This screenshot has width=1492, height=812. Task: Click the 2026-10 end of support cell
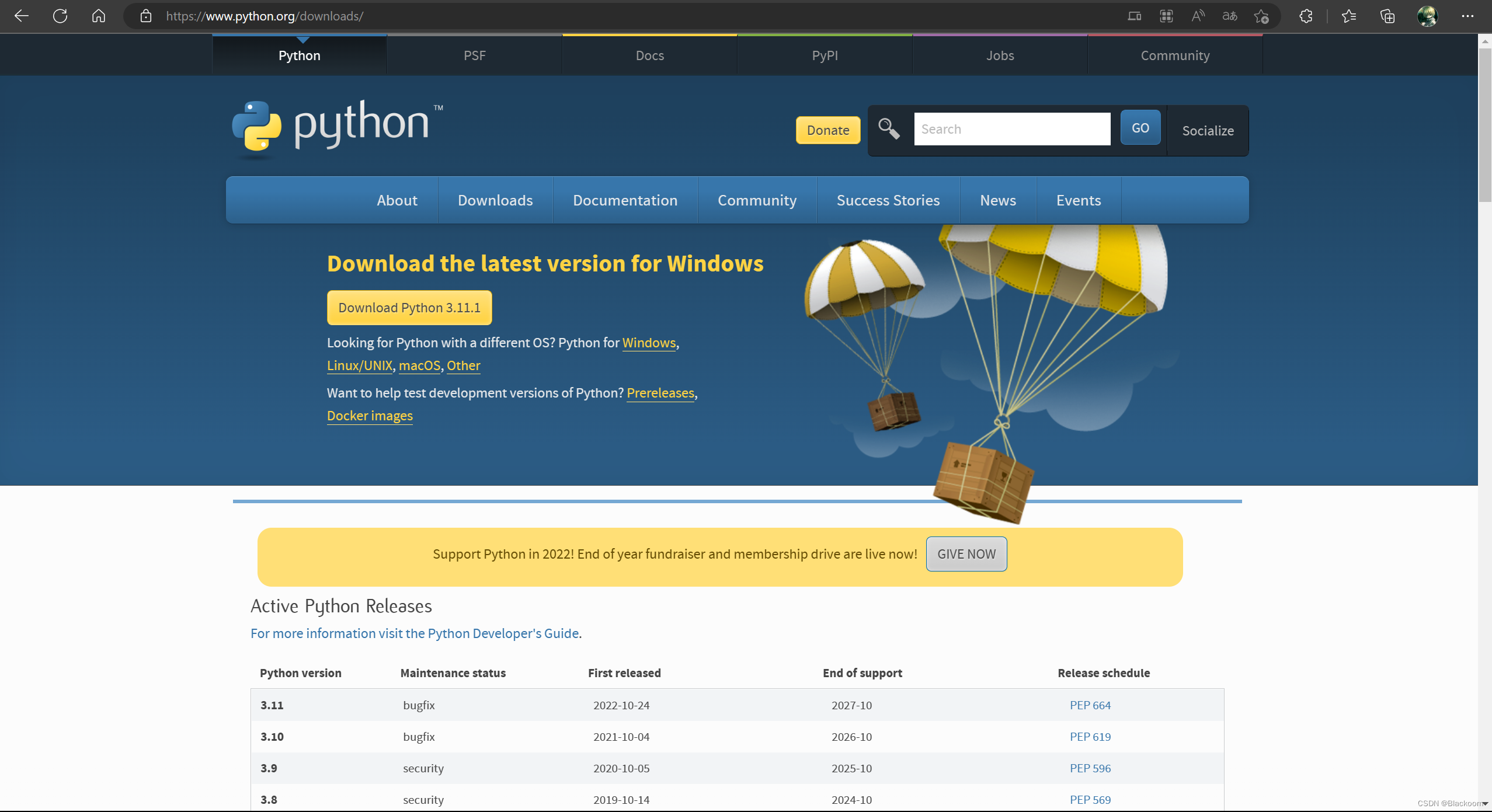pos(851,737)
